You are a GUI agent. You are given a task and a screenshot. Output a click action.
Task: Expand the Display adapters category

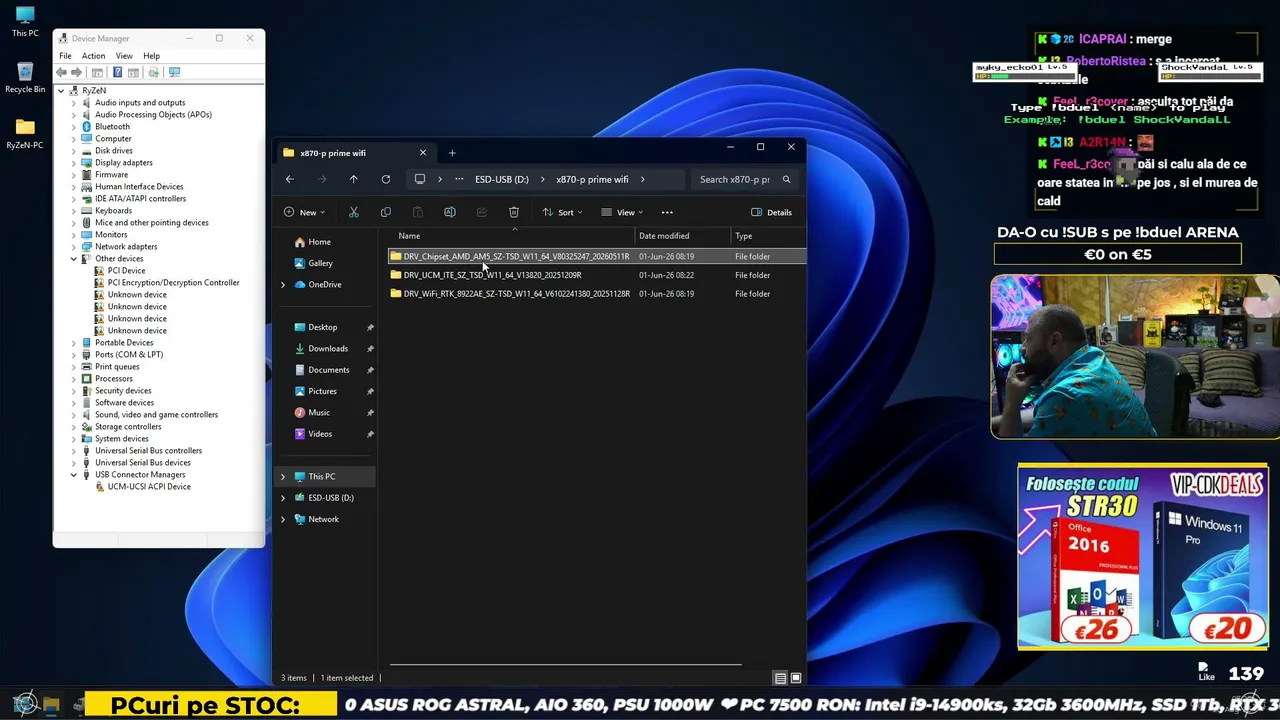pos(73,163)
